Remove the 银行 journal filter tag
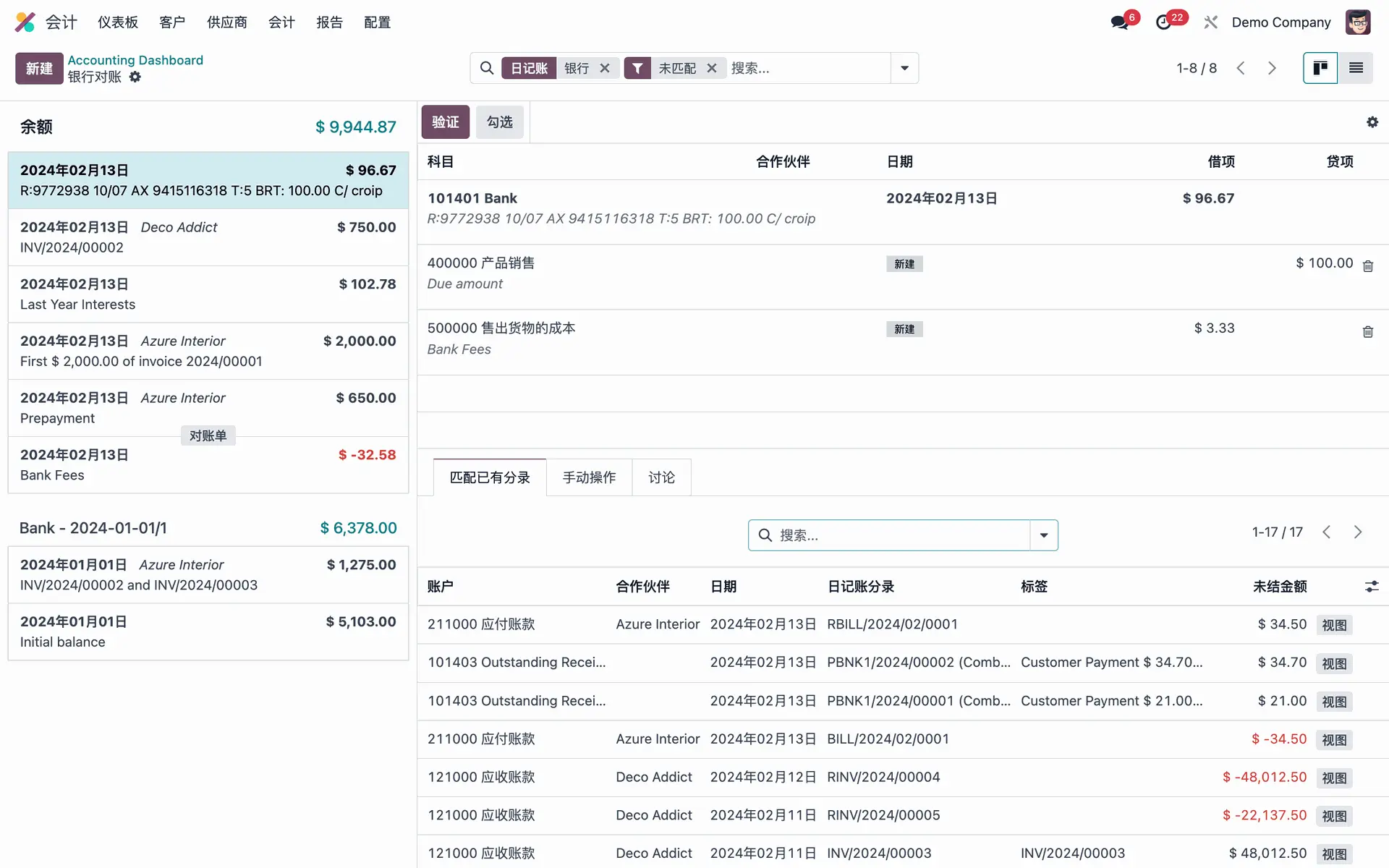The width and height of the screenshot is (1389, 868). 605,68
